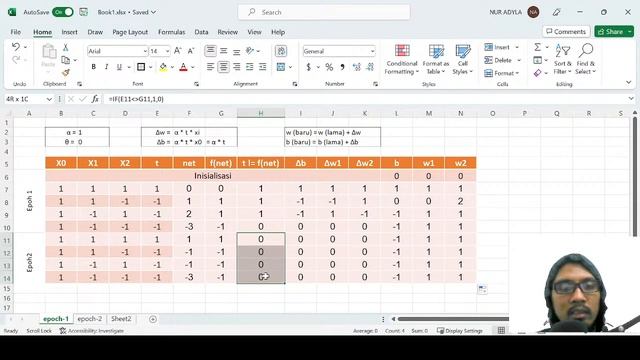Select the Format Painter brush
640x360 pixels.
coord(66,73)
